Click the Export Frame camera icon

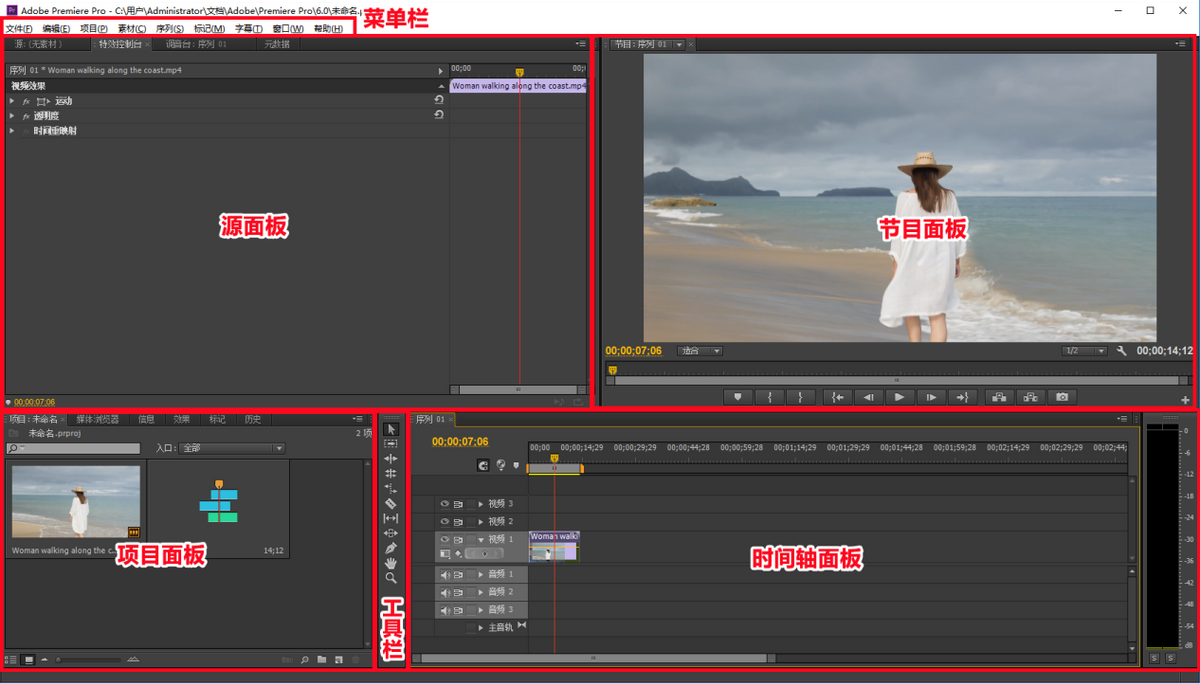[1062, 397]
